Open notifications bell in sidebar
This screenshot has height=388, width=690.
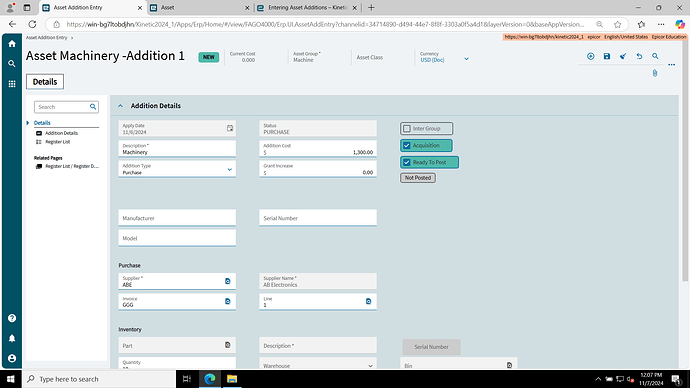[12, 338]
